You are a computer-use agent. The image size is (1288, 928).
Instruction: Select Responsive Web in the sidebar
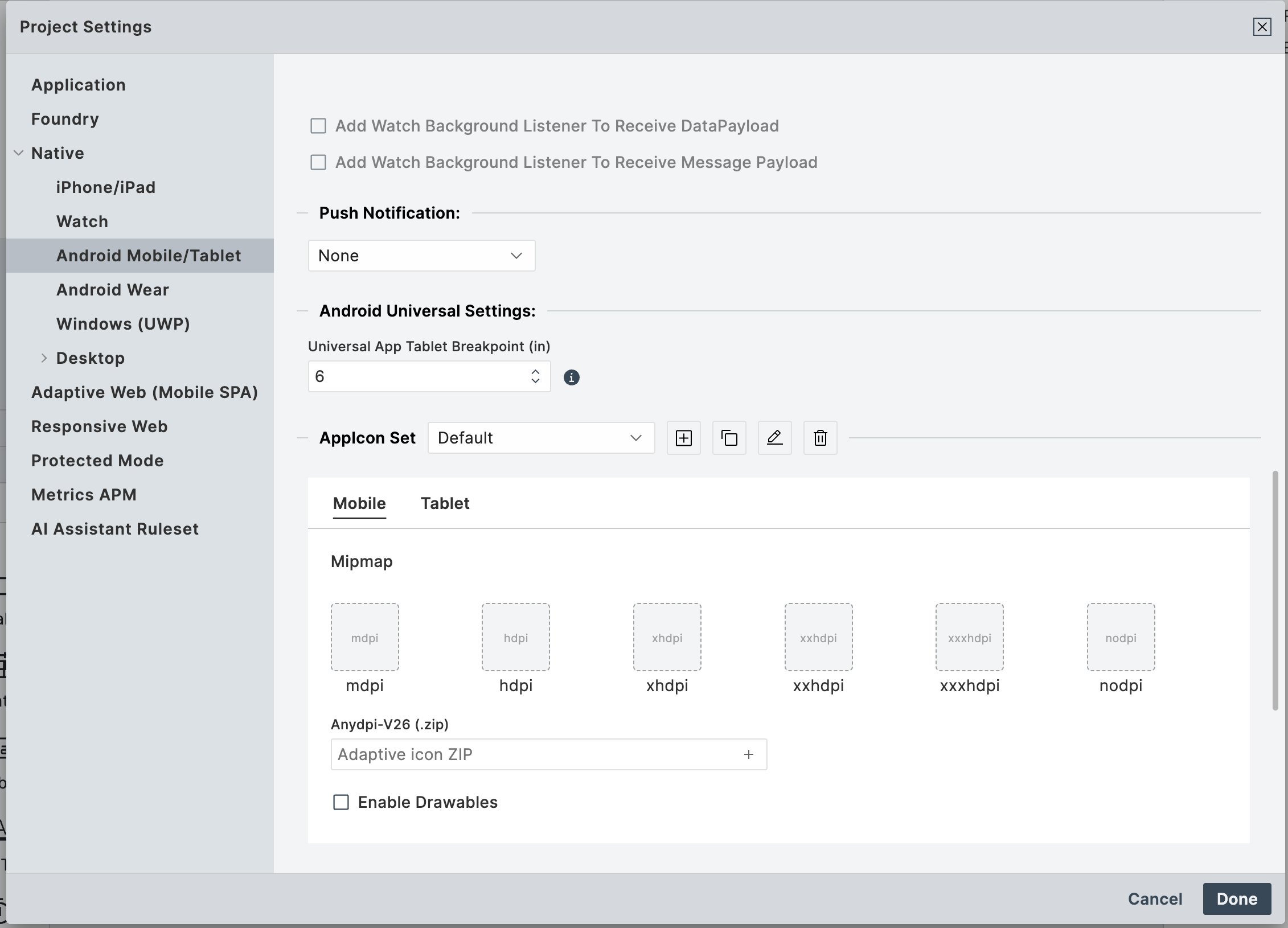point(99,426)
